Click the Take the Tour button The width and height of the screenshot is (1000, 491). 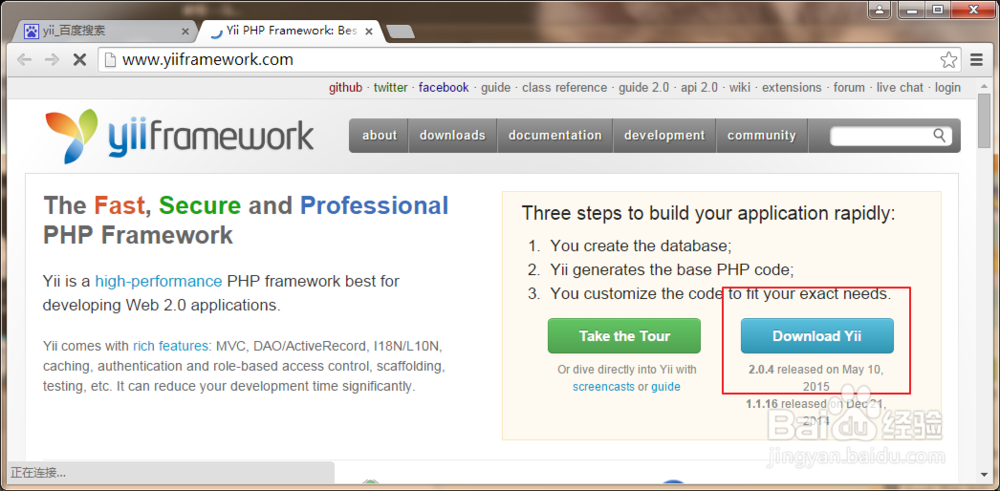tap(624, 336)
